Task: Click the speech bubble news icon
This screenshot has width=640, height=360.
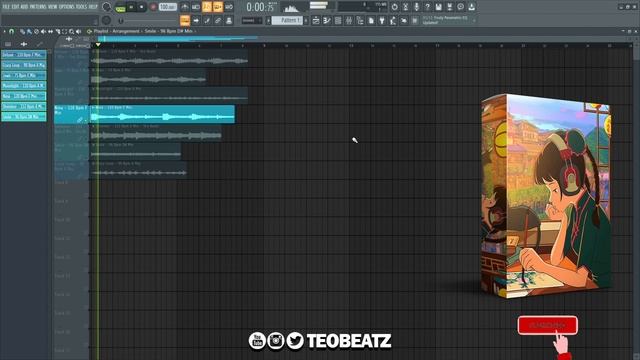Action: click(460, 7)
